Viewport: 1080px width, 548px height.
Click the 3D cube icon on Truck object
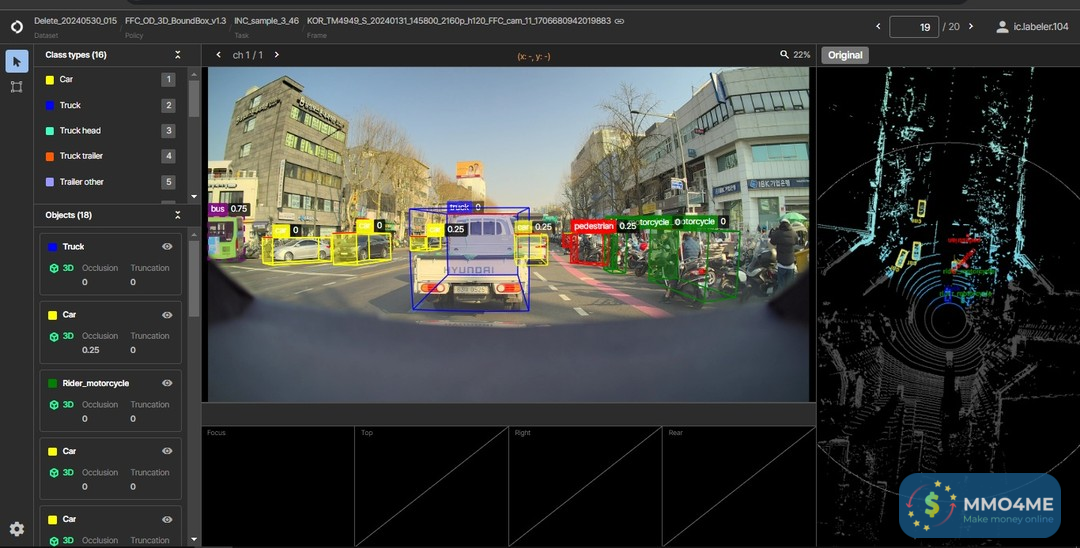pos(54,268)
